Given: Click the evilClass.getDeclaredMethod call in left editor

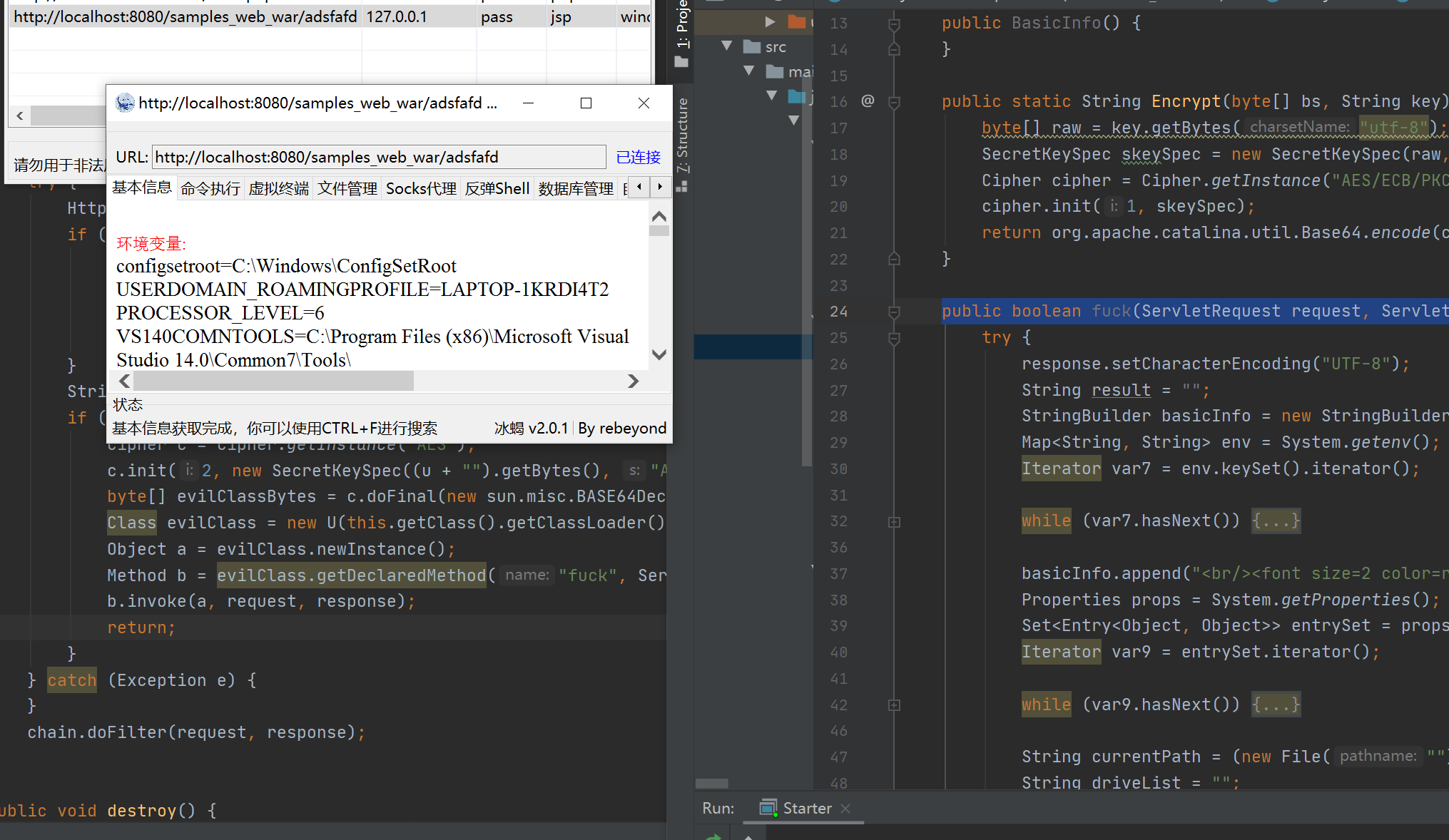Looking at the screenshot, I should coord(351,575).
